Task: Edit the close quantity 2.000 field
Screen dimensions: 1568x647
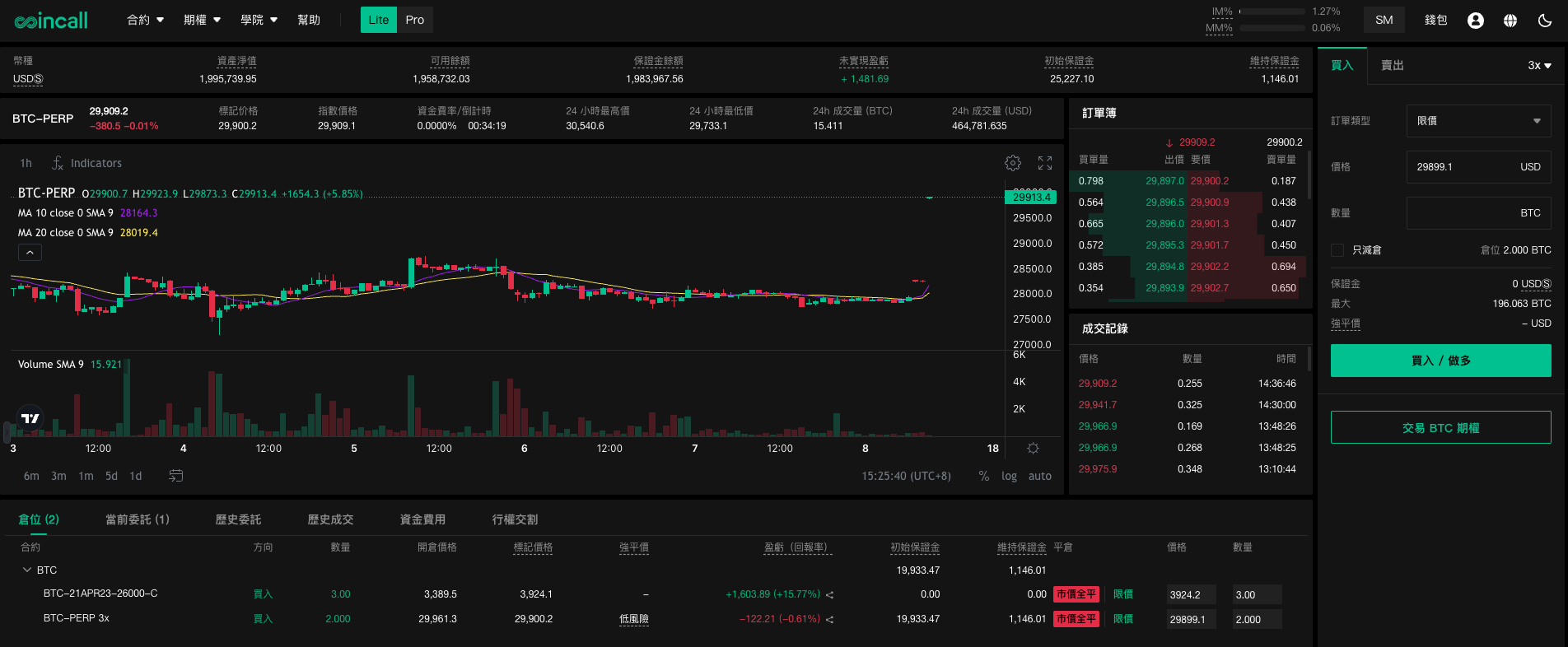Action: [x=1257, y=620]
